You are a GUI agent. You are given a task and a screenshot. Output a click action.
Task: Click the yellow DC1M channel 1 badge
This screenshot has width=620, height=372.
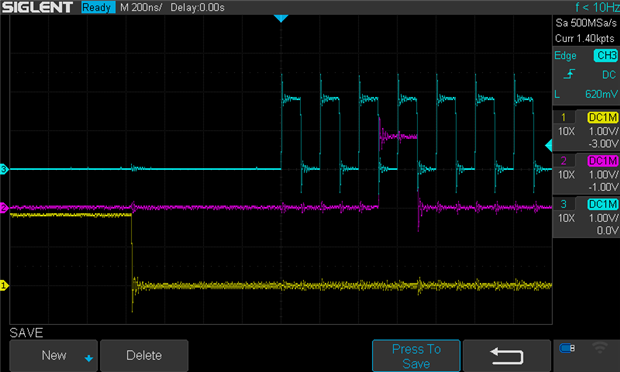(x=603, y=117)
